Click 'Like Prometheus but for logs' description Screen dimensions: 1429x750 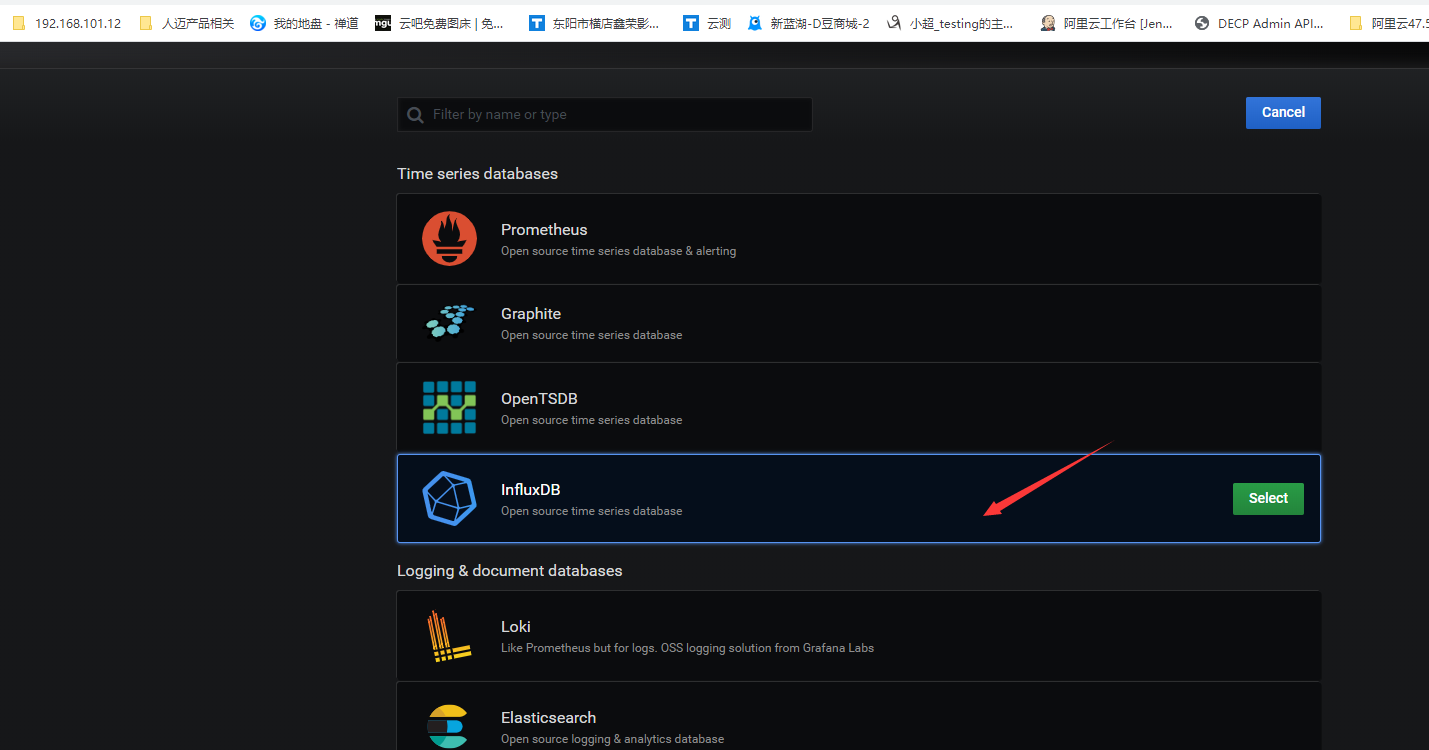tap(687, 648)
